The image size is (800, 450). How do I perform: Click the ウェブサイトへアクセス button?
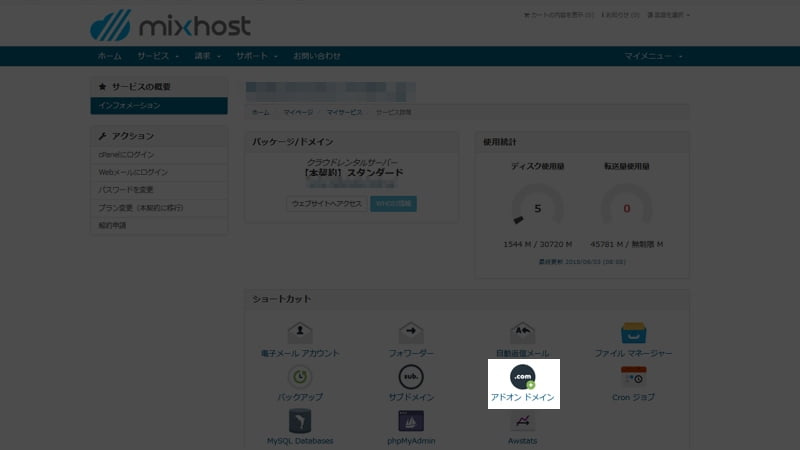[324, 203]
